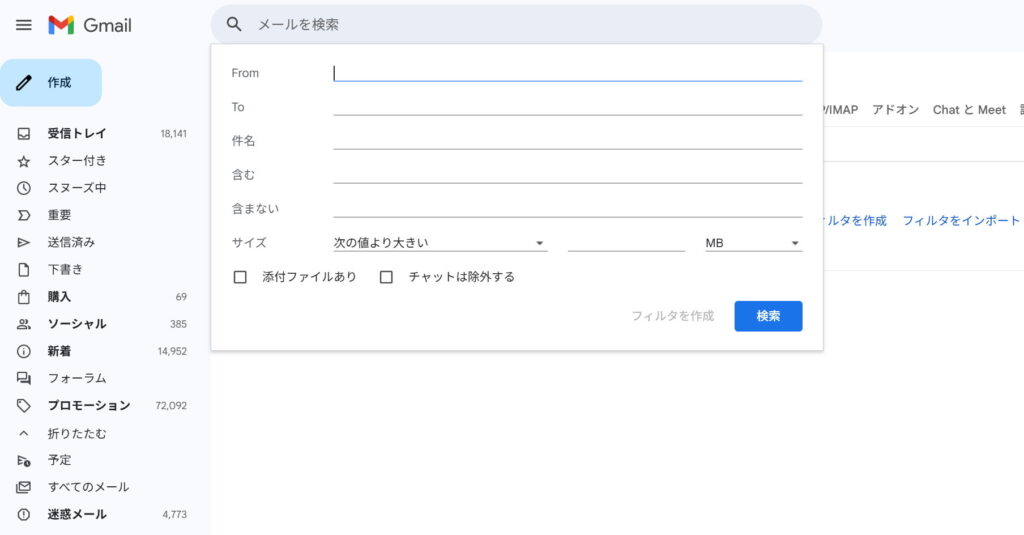Toggle チャットは除外する checkbox
Viewport: 1024px width, 535px height.
coord(386,277)
